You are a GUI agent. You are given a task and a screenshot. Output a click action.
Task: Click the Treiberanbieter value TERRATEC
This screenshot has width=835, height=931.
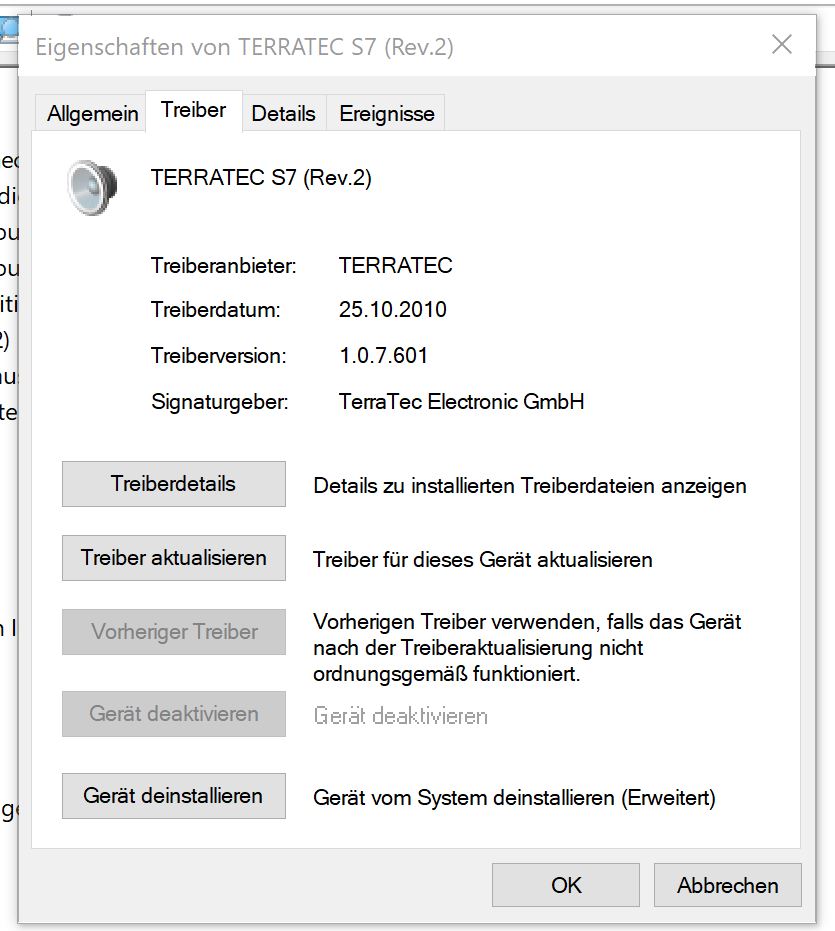coord(396,266)
